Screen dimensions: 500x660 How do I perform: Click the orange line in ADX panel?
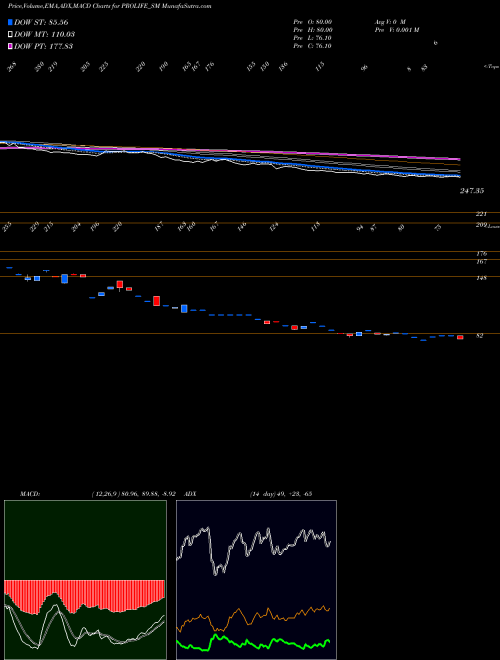coord(253,617)
